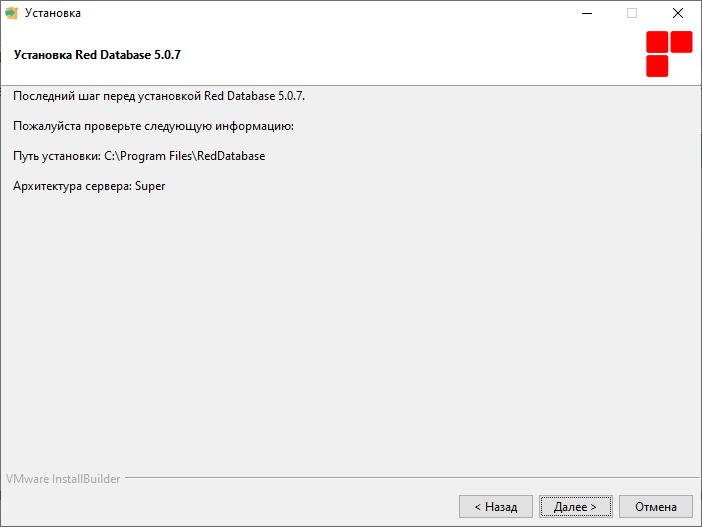Click the installer box icon in title bar
The width and height of the screenshot is (702, 527).
[x=11, y=13]
